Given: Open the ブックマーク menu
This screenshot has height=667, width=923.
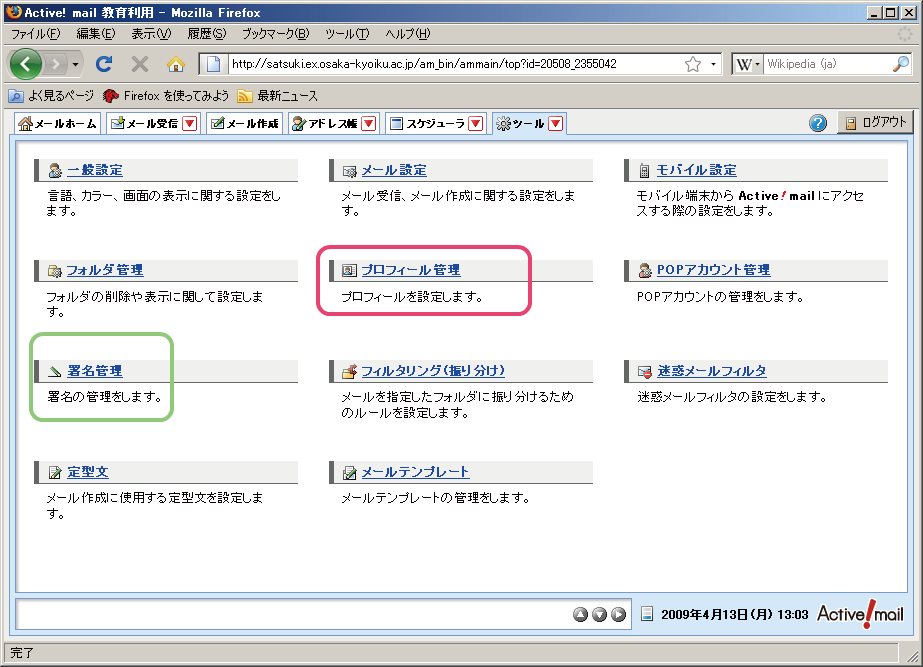Looking at the screenshot, I should (275, 34).
